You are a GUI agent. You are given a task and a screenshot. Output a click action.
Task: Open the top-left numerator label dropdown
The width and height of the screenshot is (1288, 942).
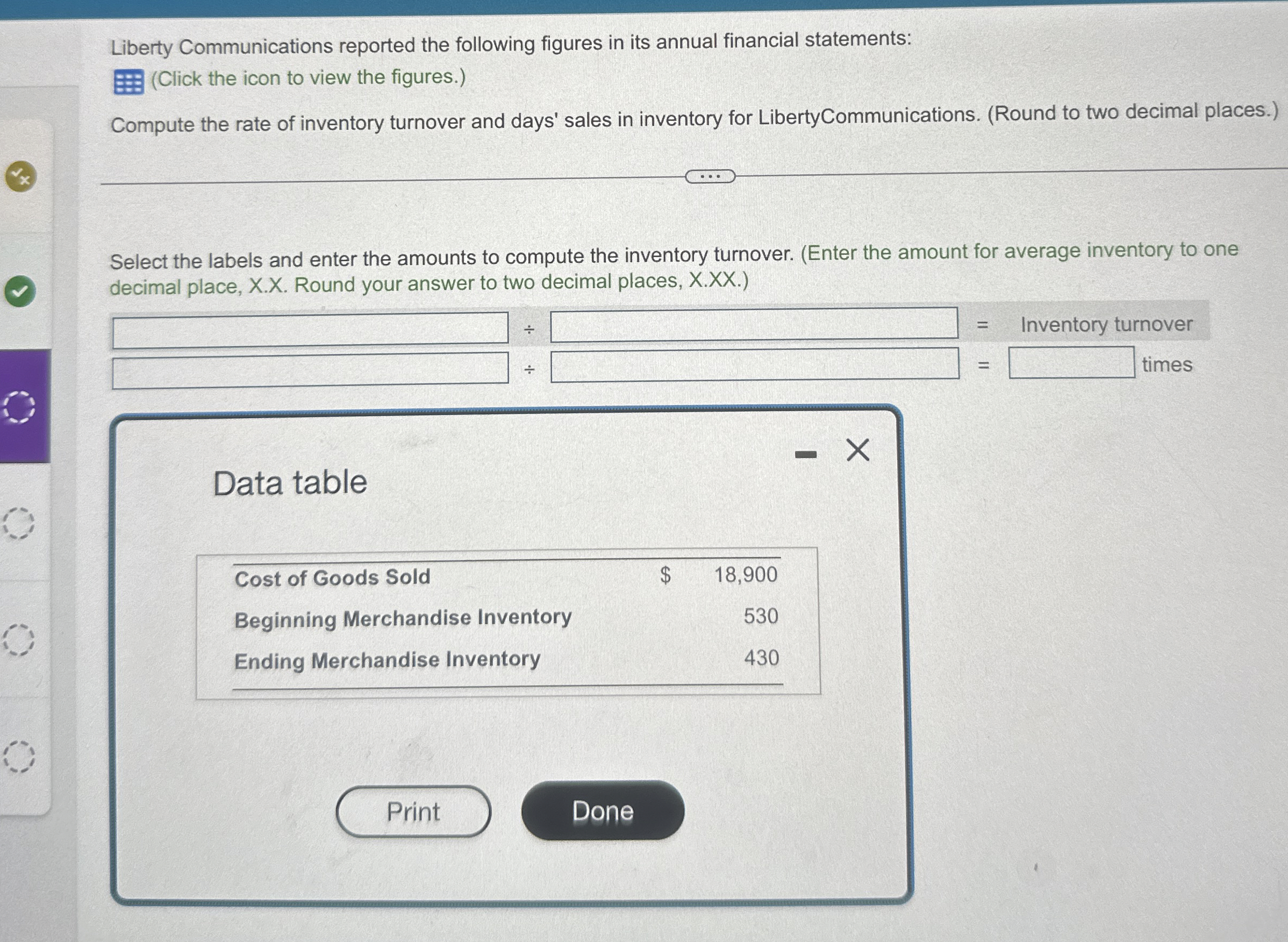click(x=310, y=329)
